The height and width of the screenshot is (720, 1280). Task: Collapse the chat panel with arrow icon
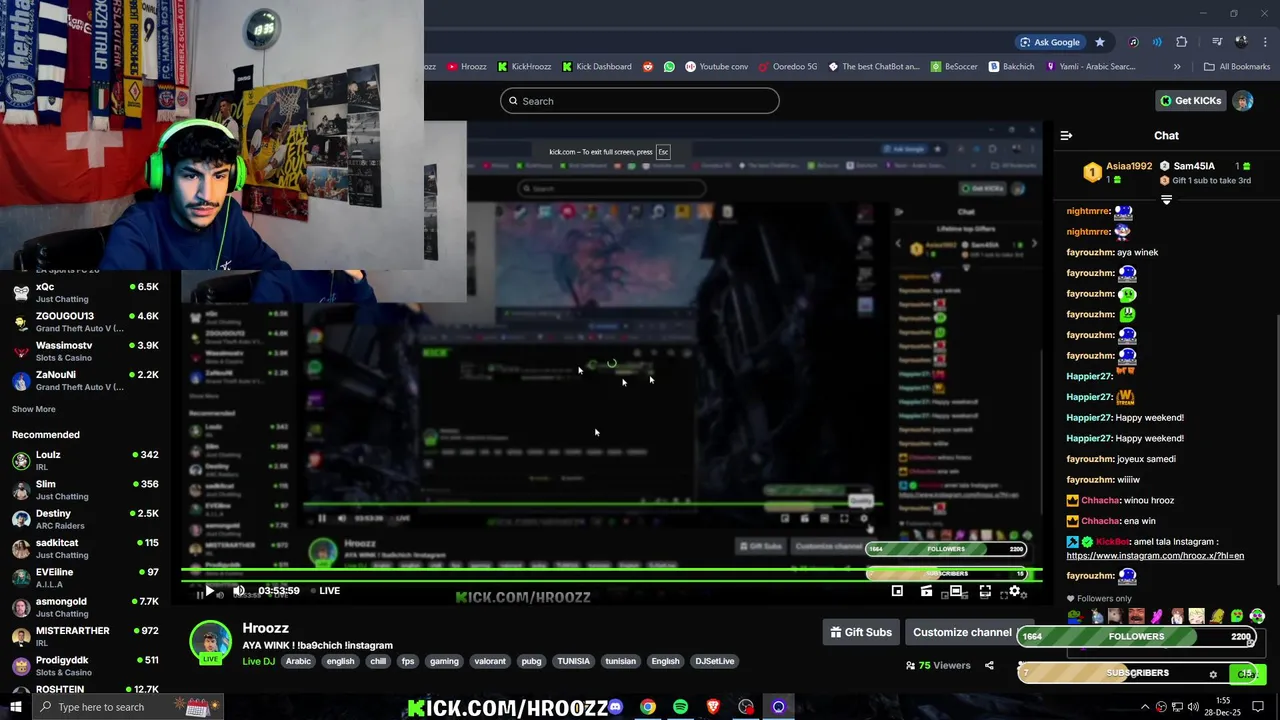(1066, 135)
